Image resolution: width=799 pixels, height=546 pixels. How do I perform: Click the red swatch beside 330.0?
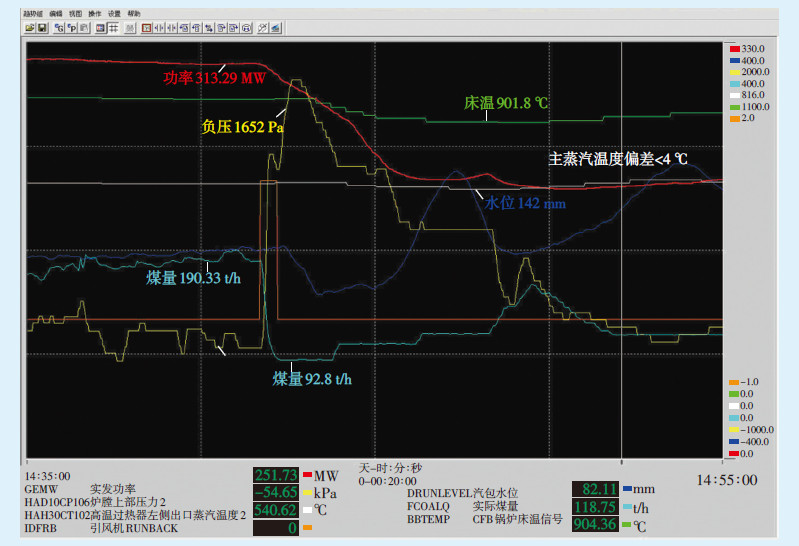tap(734, 48)
